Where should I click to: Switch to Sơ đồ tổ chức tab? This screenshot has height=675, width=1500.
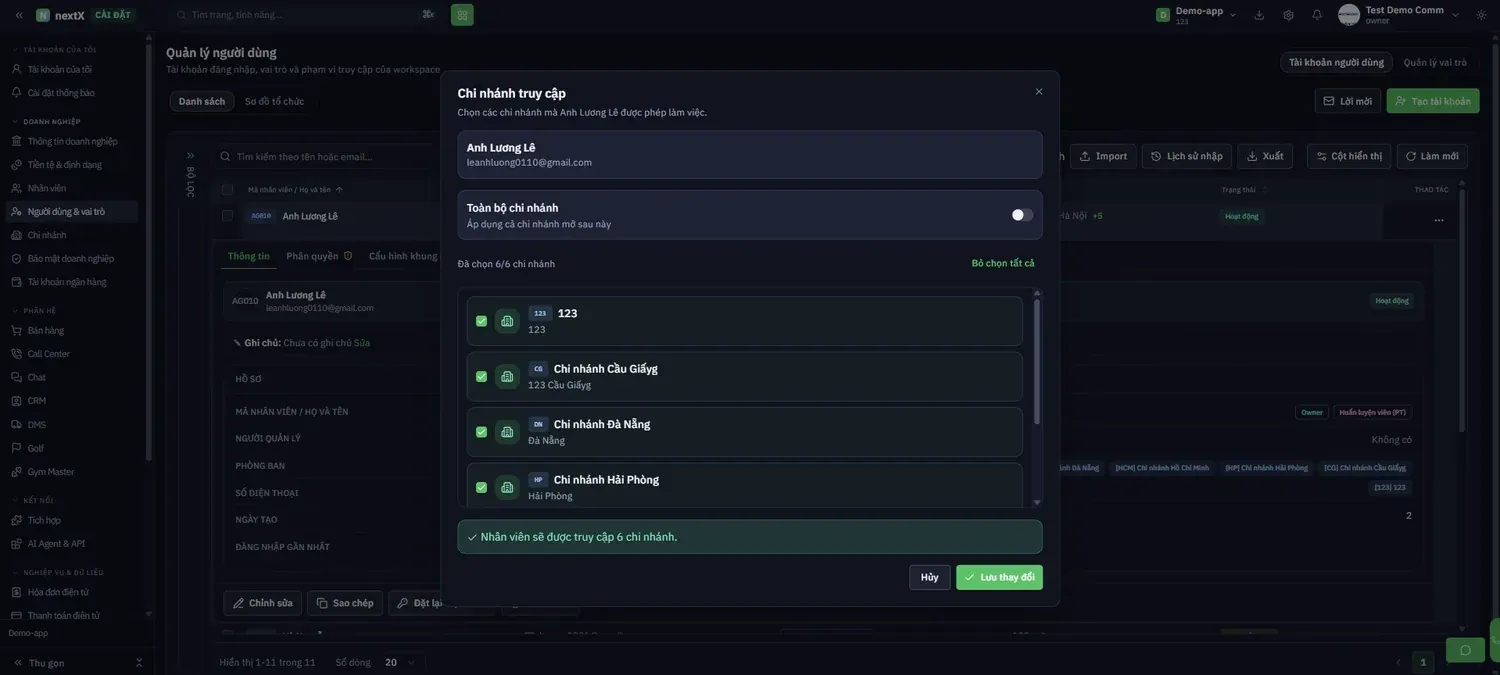274,101
